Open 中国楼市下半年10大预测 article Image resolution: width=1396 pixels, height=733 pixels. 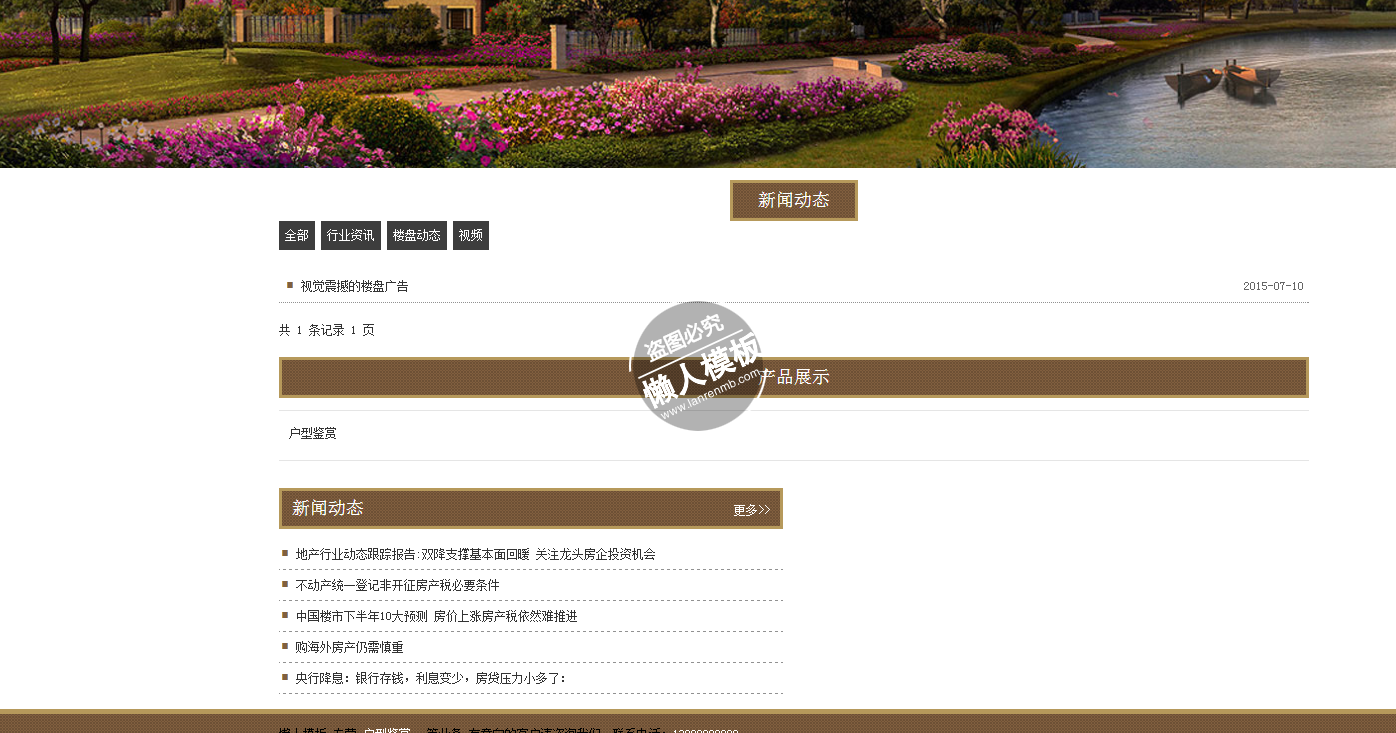click(x=436, y=616)
